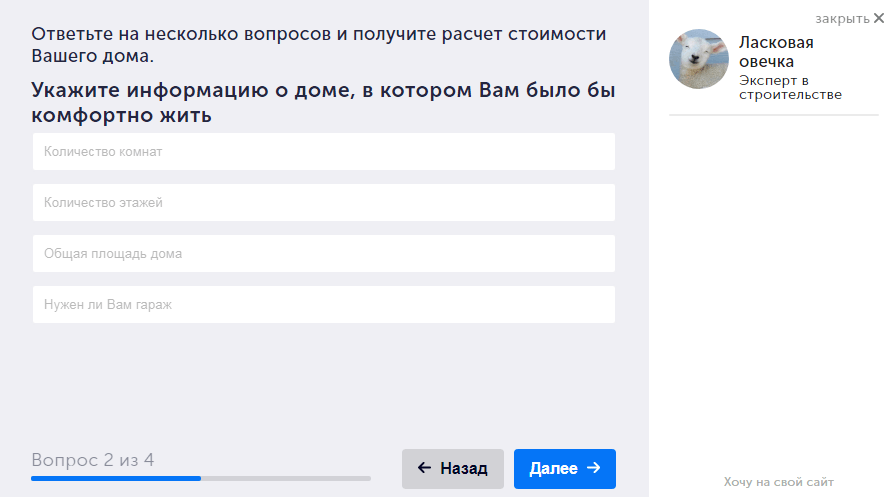Activate the Общая площадь дома field
Screen dimensions: 894x497
tap(323, 254)
